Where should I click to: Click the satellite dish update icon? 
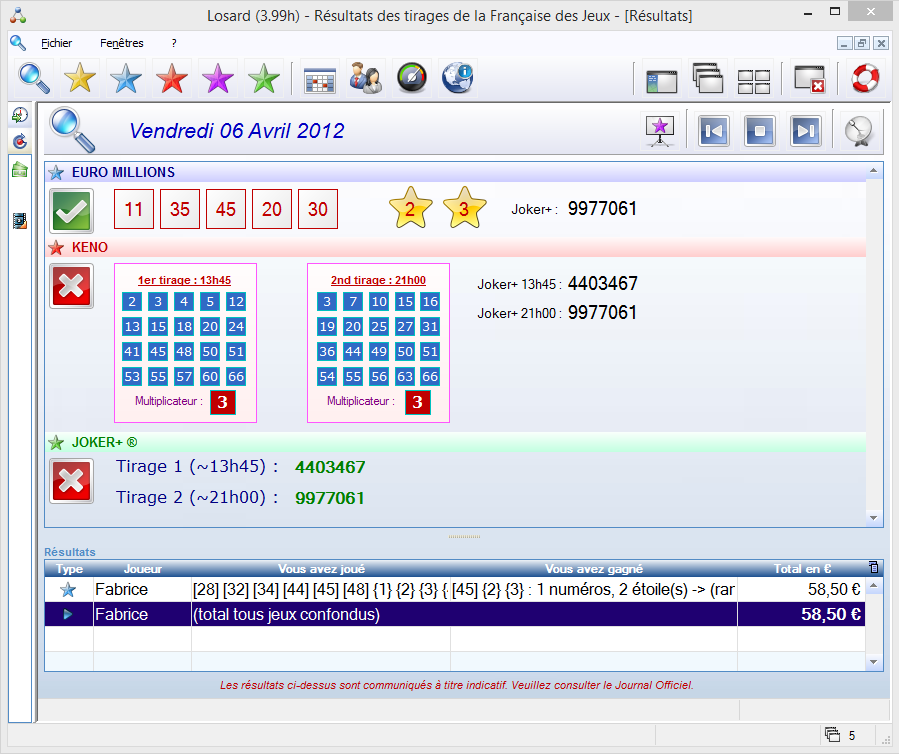tap(859, 131)
